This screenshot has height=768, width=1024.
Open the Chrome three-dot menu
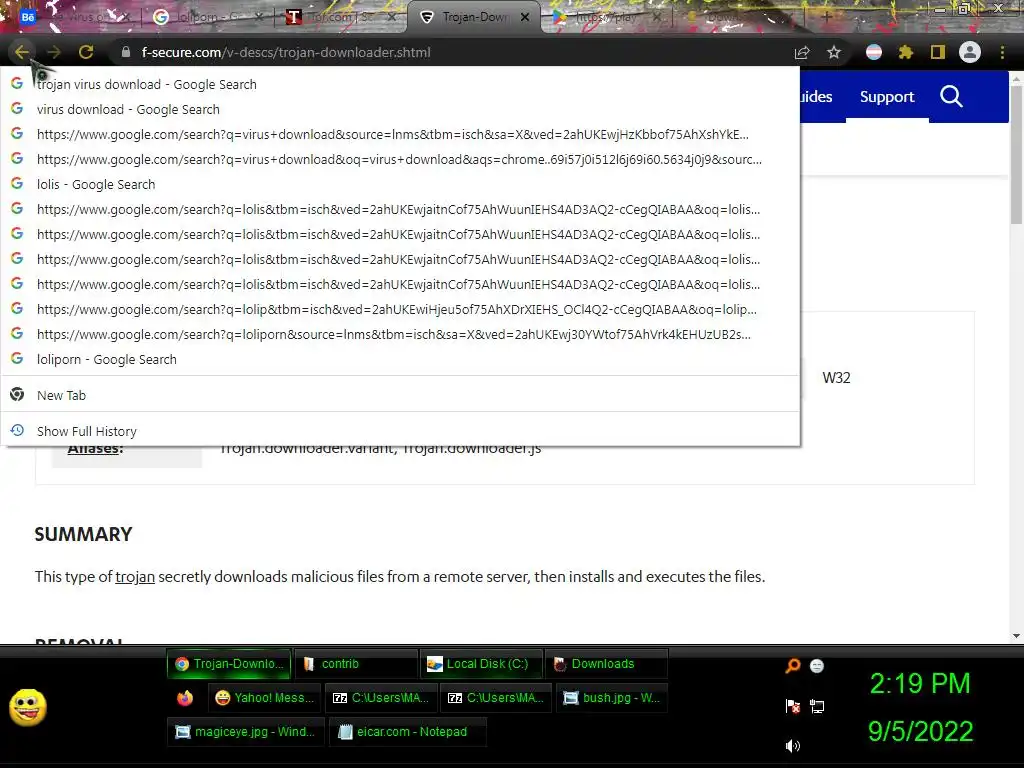[x=1002, y=52]
